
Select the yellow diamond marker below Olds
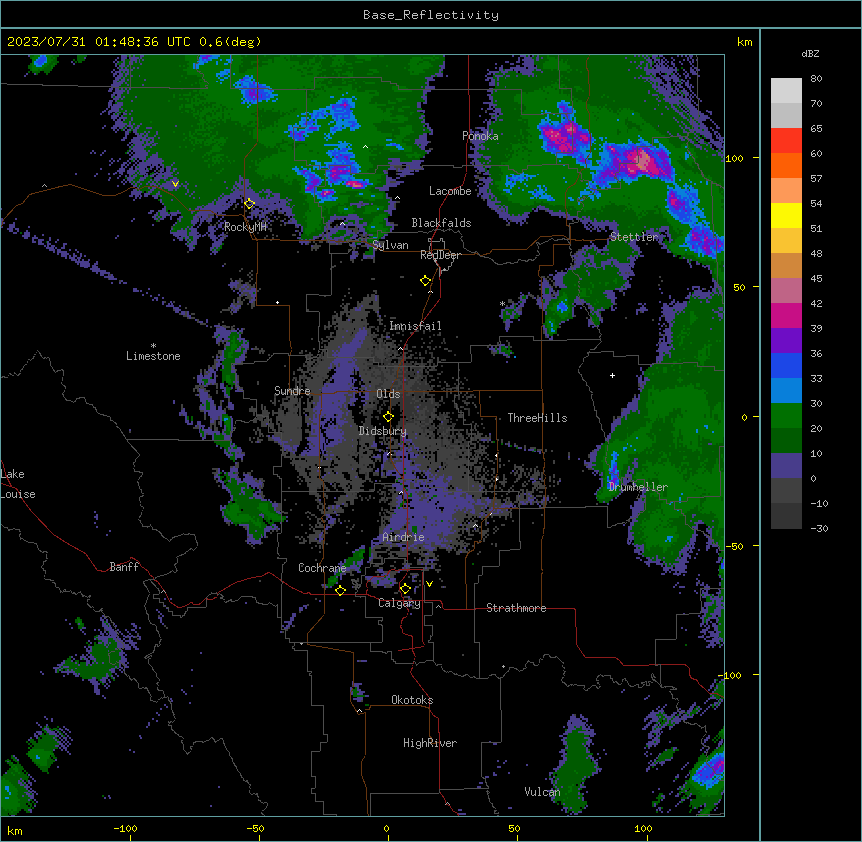tap(389, 417)
